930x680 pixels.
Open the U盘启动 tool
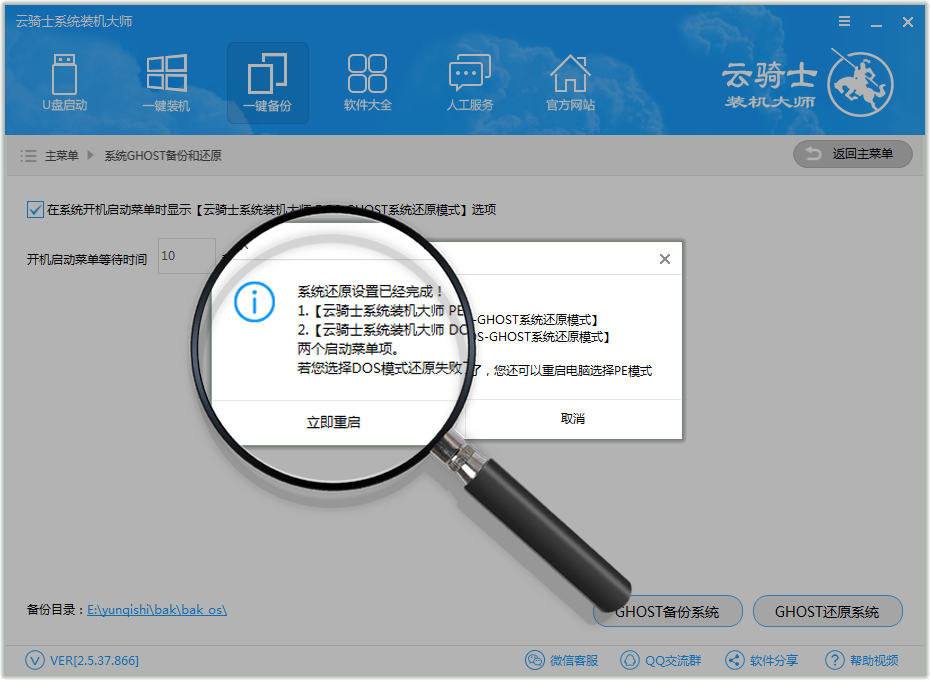[x=65, y=82]
